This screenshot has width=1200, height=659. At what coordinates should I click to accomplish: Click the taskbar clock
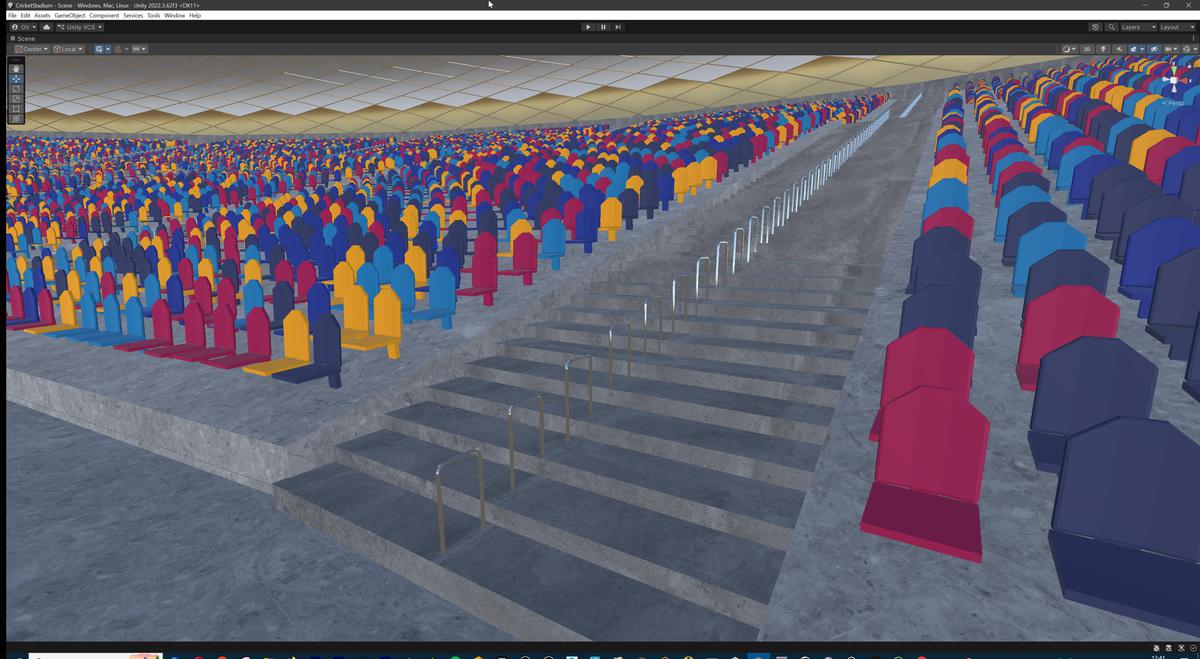[1158, 656]
